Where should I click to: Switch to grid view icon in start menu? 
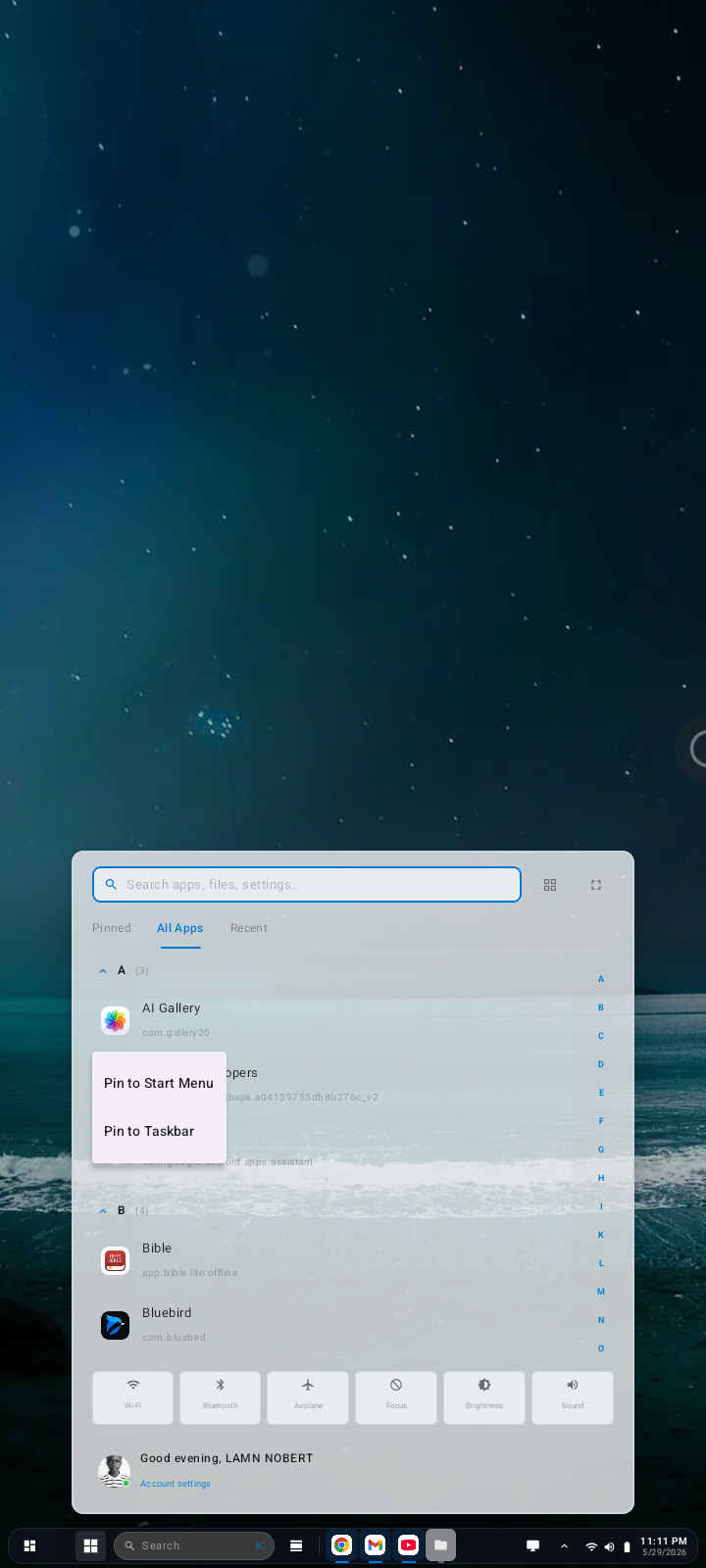(x=550, y=885)
